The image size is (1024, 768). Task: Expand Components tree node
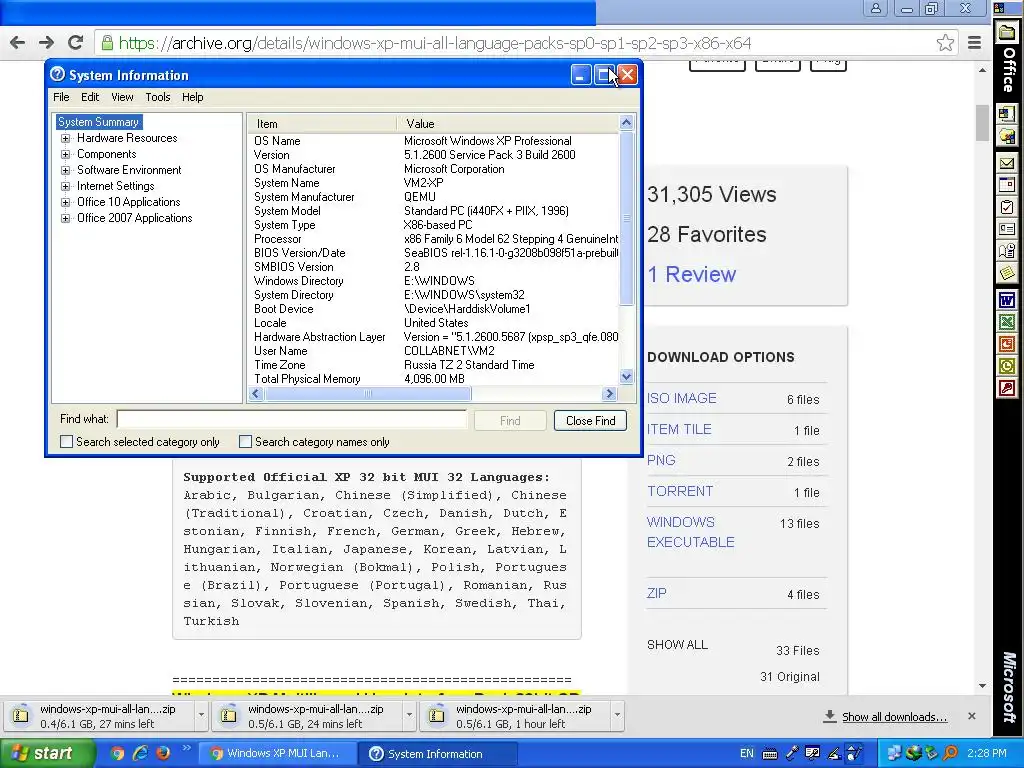65,155
